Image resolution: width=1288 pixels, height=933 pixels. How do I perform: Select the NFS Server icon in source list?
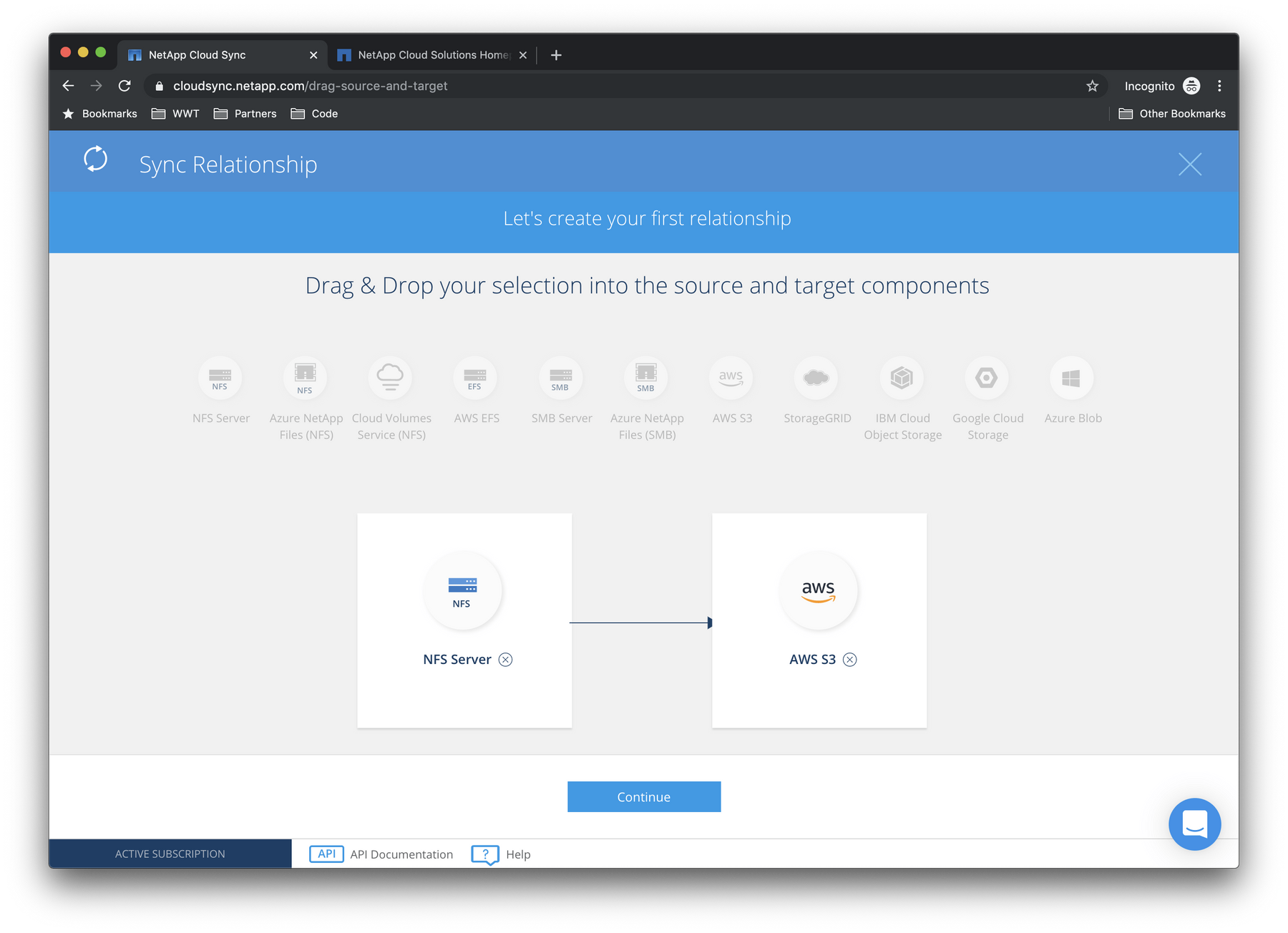tap(220, 377)
